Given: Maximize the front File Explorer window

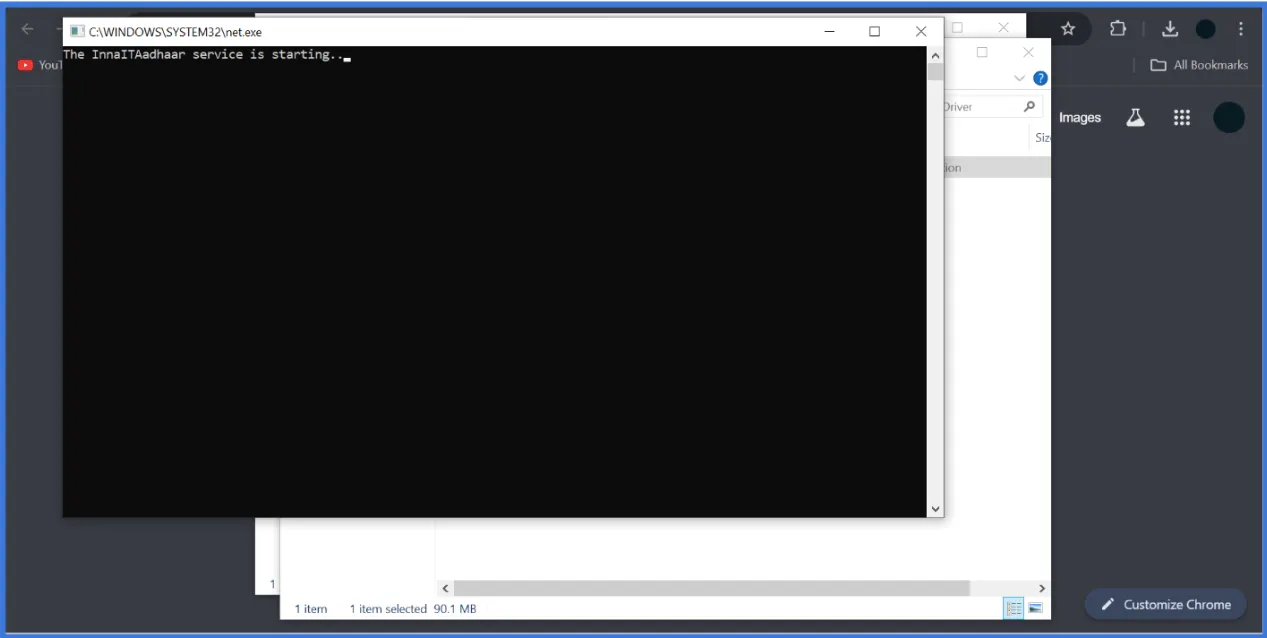Looking at the screenshot, I should coord(982,52).
